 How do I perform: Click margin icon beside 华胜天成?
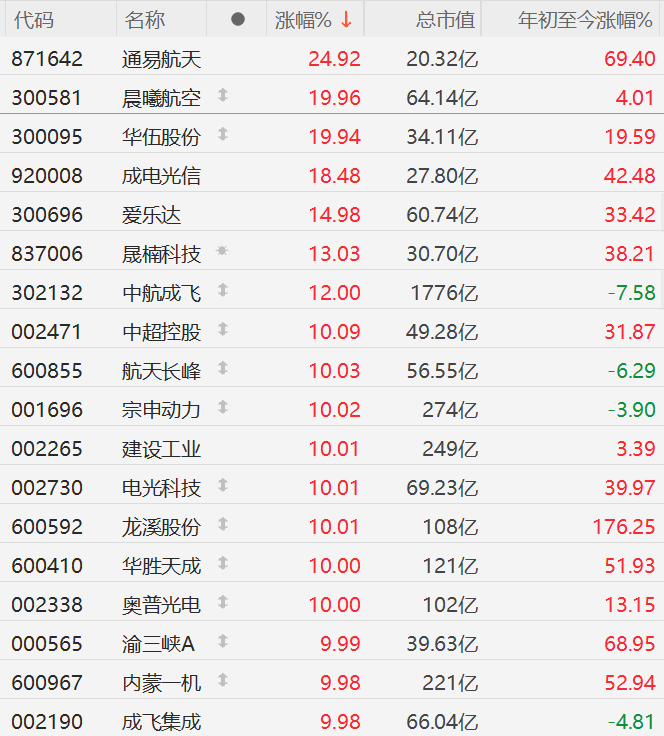(223, 563)
